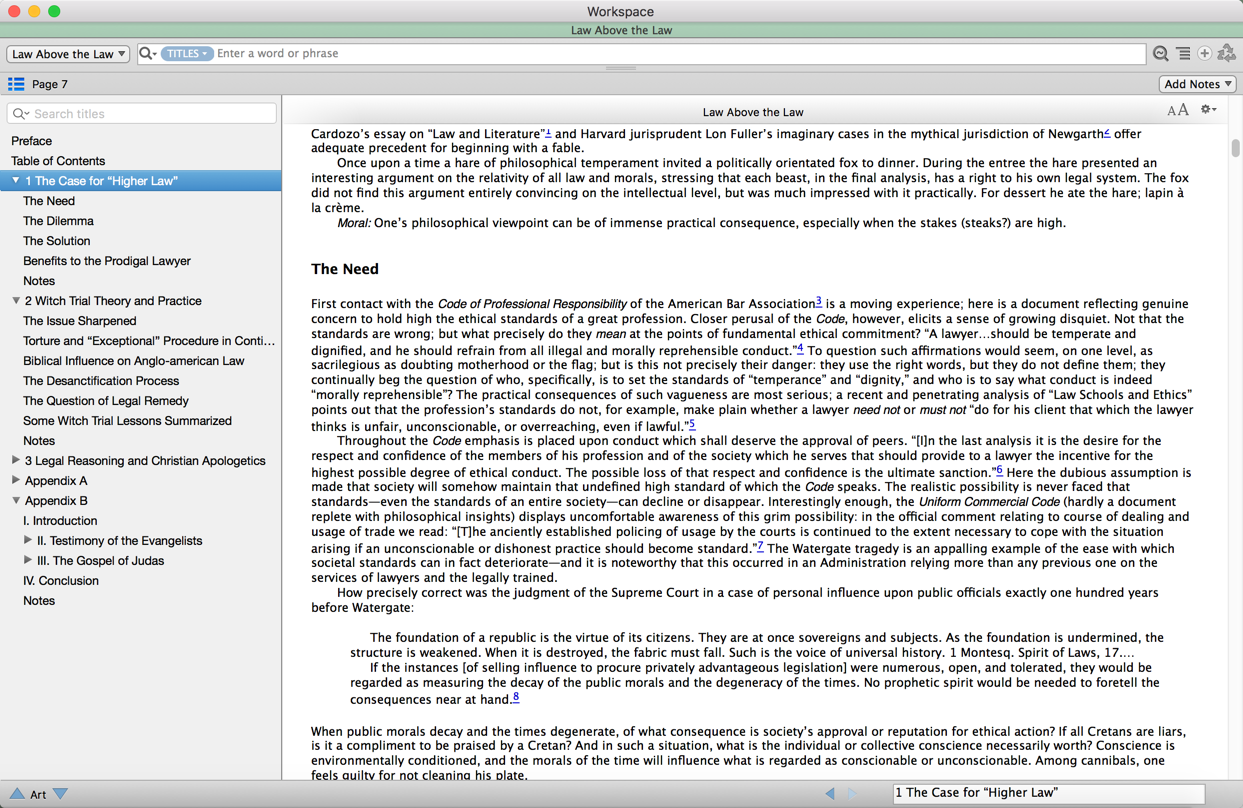
Task: Open footnote 1 link after Law and Literature
Action: tap(548, 132)
